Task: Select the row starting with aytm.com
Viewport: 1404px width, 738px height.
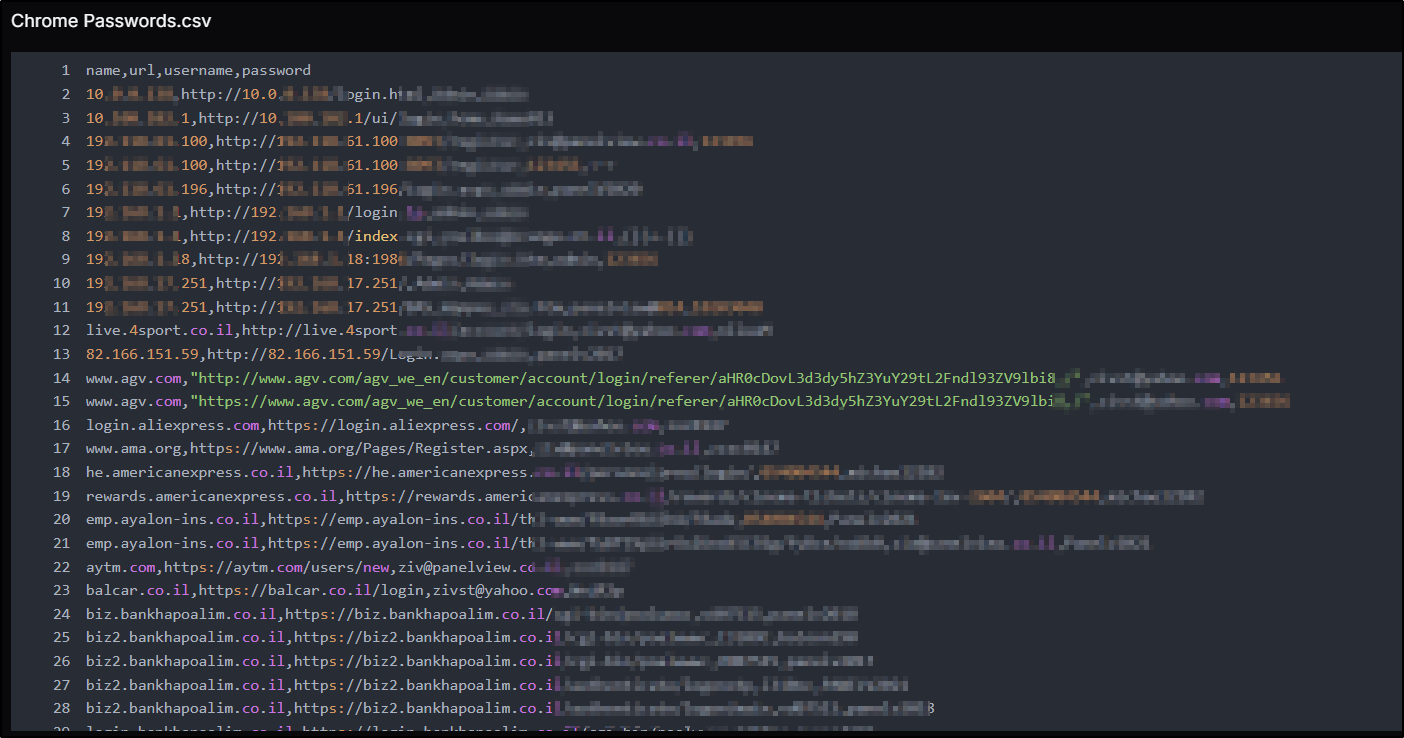Action: (359, 567)
